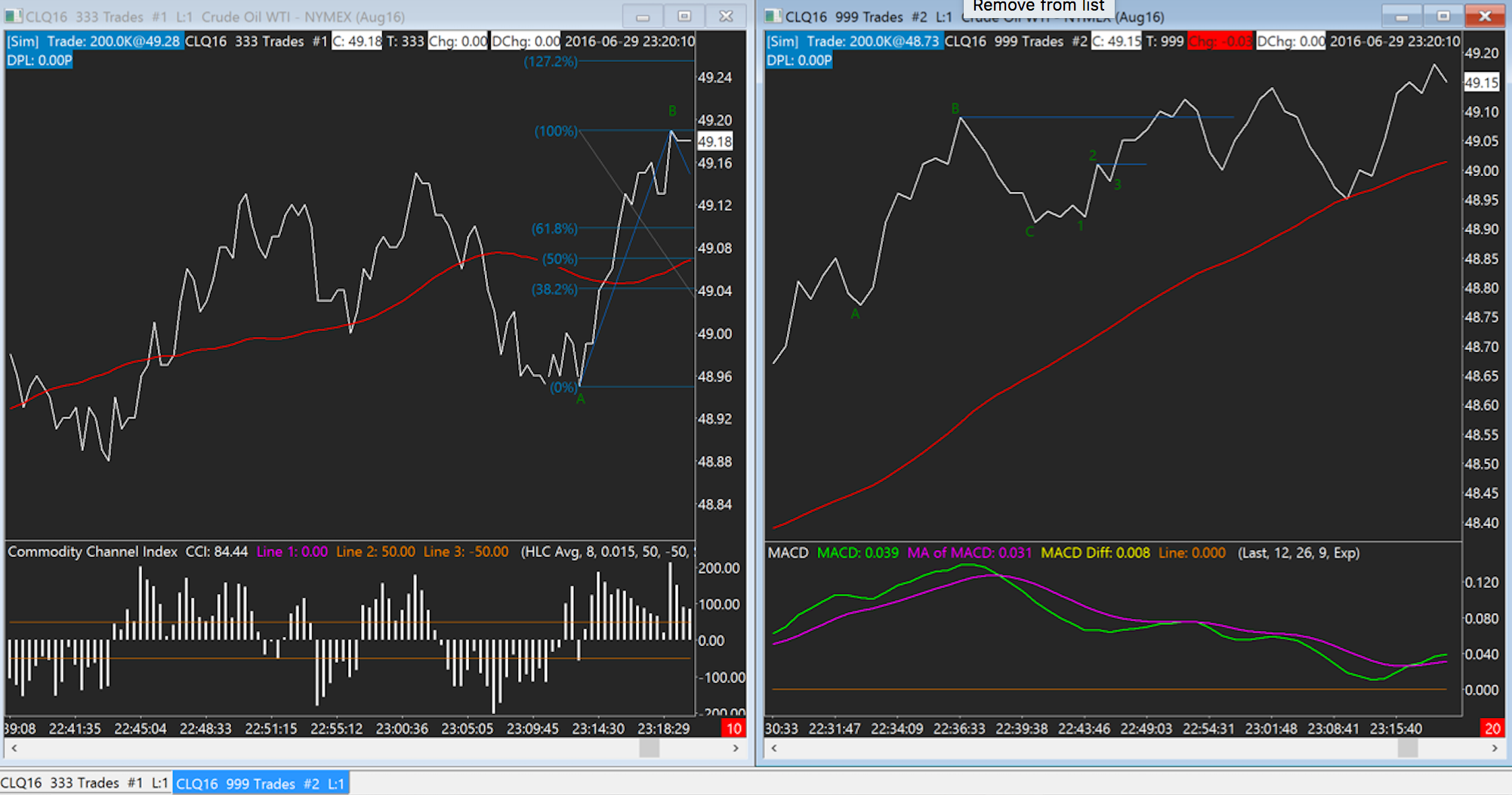Image resolution: width=1512 pixels, height=795 pixels.
Task: Click the left chart window's title bar icon
Action: (14, 16)
